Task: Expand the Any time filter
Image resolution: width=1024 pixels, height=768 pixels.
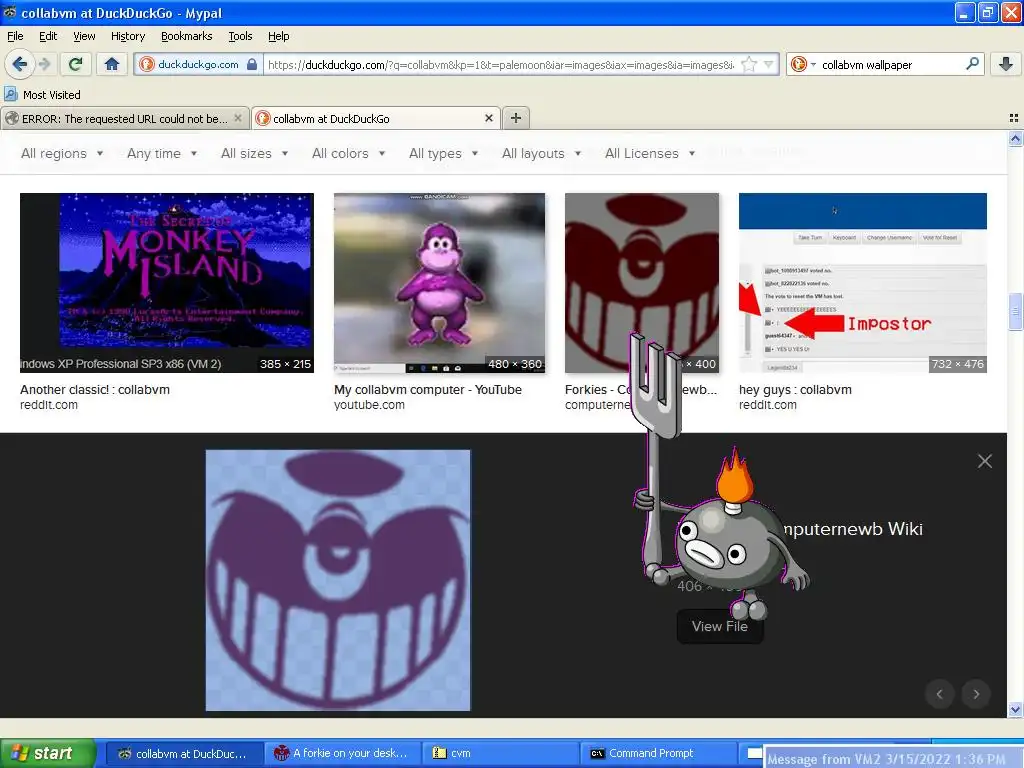Action: [x=162, y=153]
